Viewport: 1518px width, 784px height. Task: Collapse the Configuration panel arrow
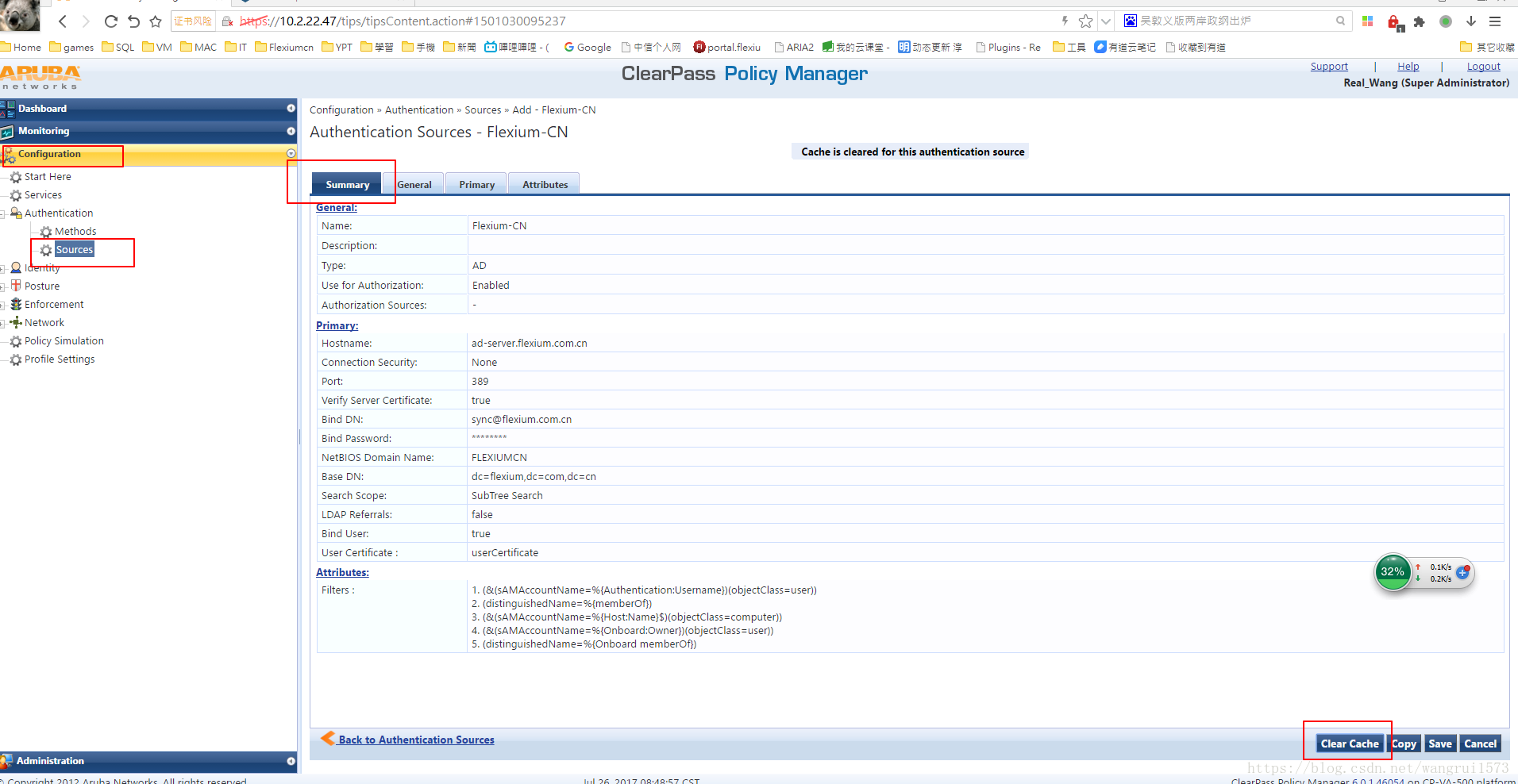point(291,154)
